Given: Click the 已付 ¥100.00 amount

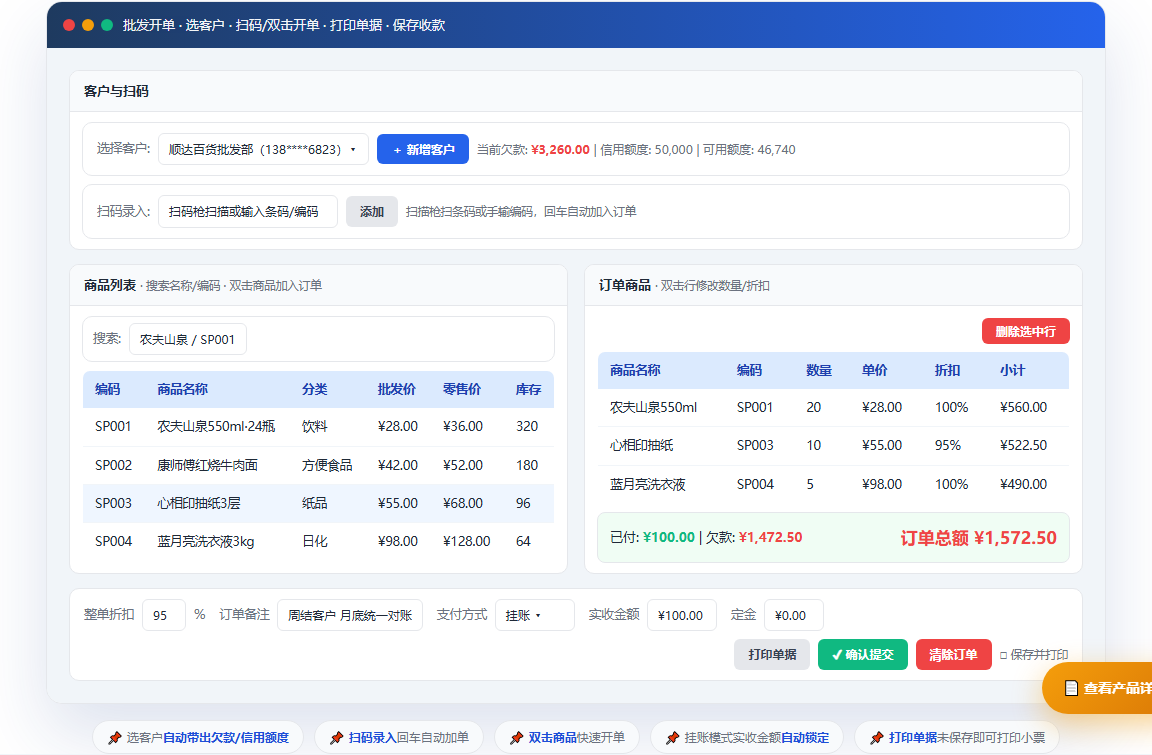Looking at the screenshot, I should (x=669, y=538).
